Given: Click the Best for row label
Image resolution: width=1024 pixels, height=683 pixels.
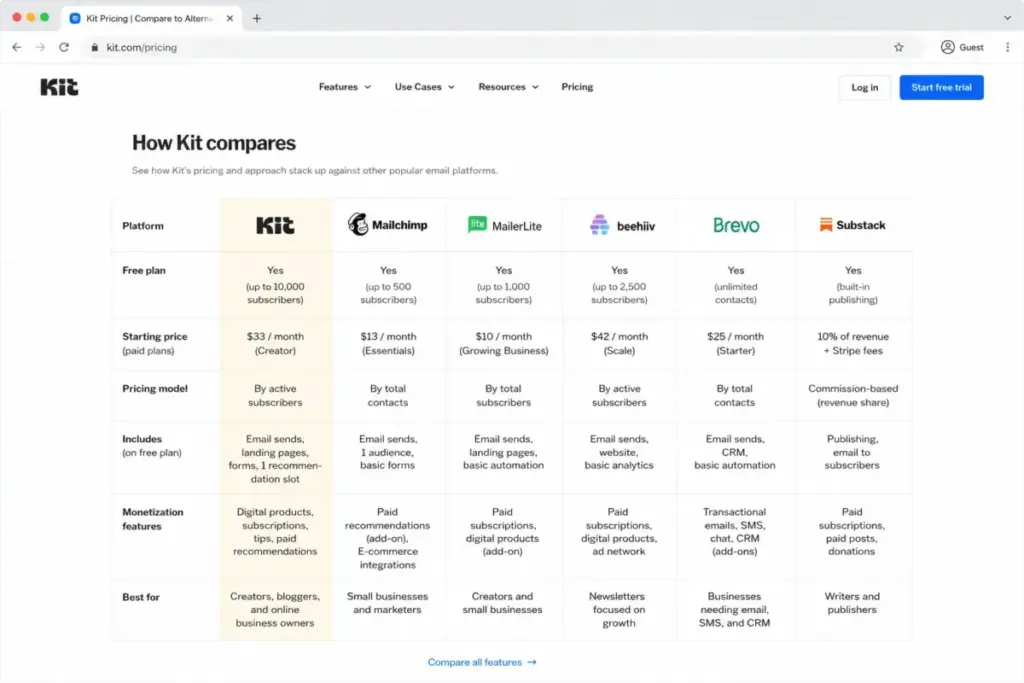Looking at the screenshot, I should tap(141, 597).
